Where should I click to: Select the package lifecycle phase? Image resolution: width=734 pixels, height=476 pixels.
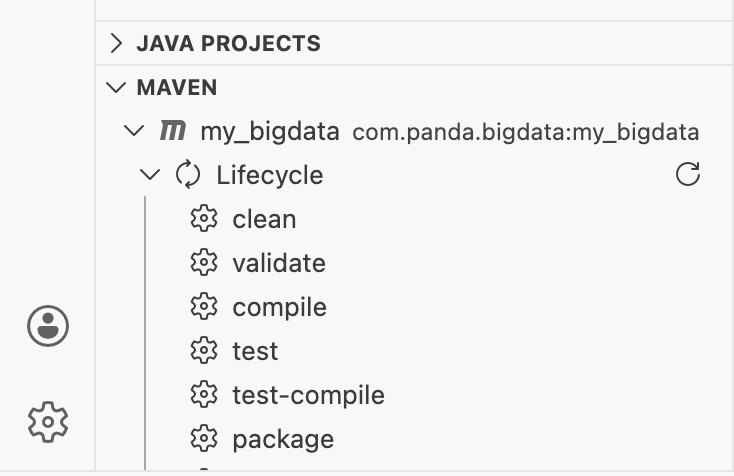click(283, 439)
